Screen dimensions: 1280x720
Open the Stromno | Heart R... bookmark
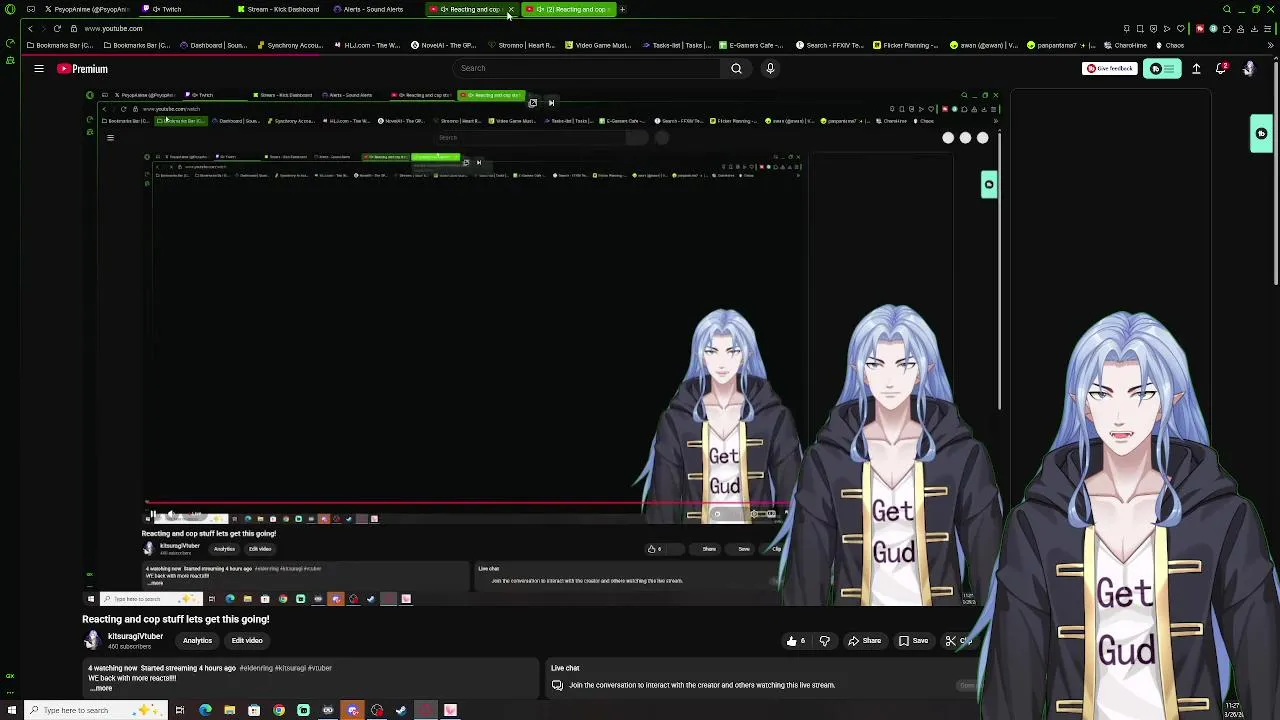click(521, 45)
